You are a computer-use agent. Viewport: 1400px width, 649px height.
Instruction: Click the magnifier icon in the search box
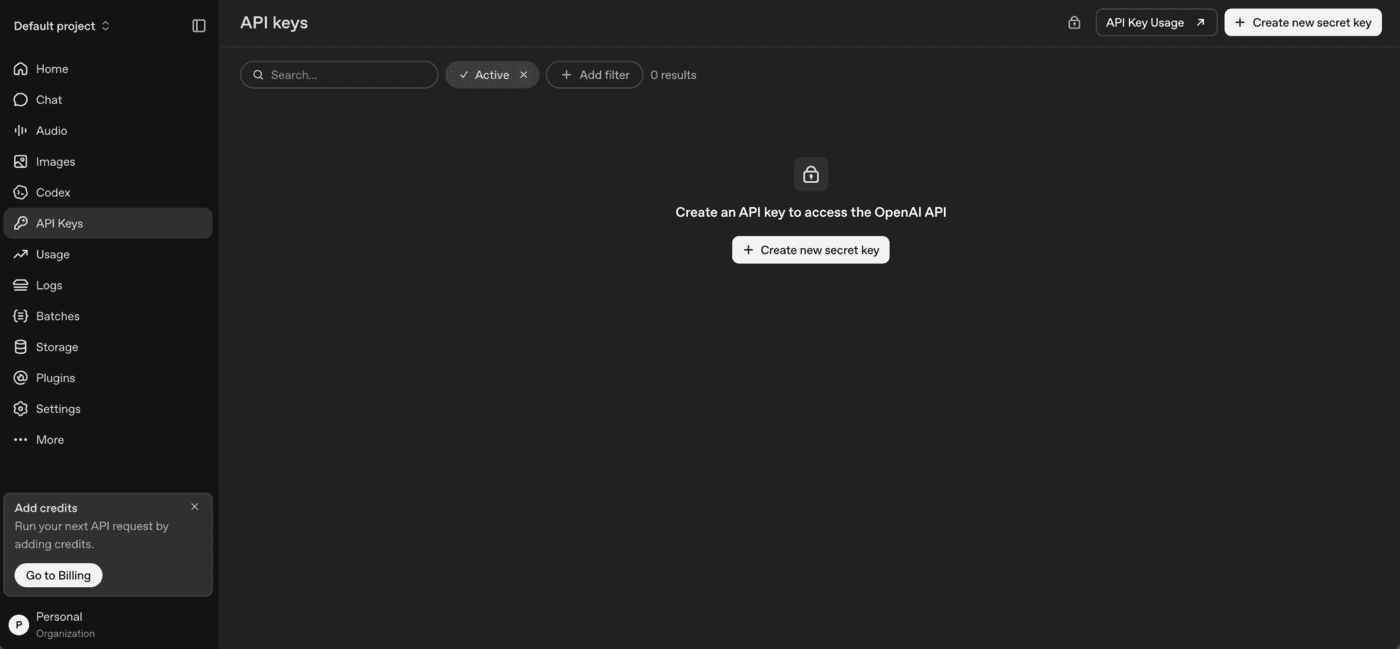tap(259, 75)
